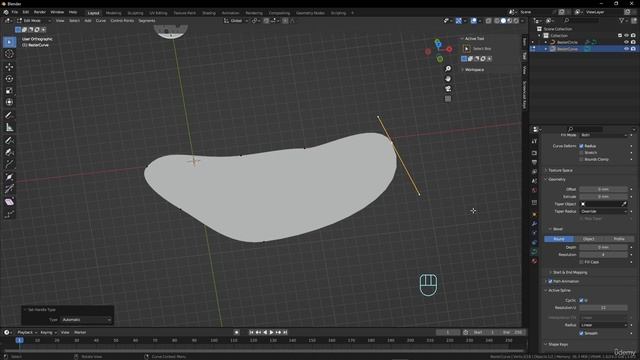Choose Round bevel mode button
This screenshot has width=640, height=360.
[x=559, y=239]
